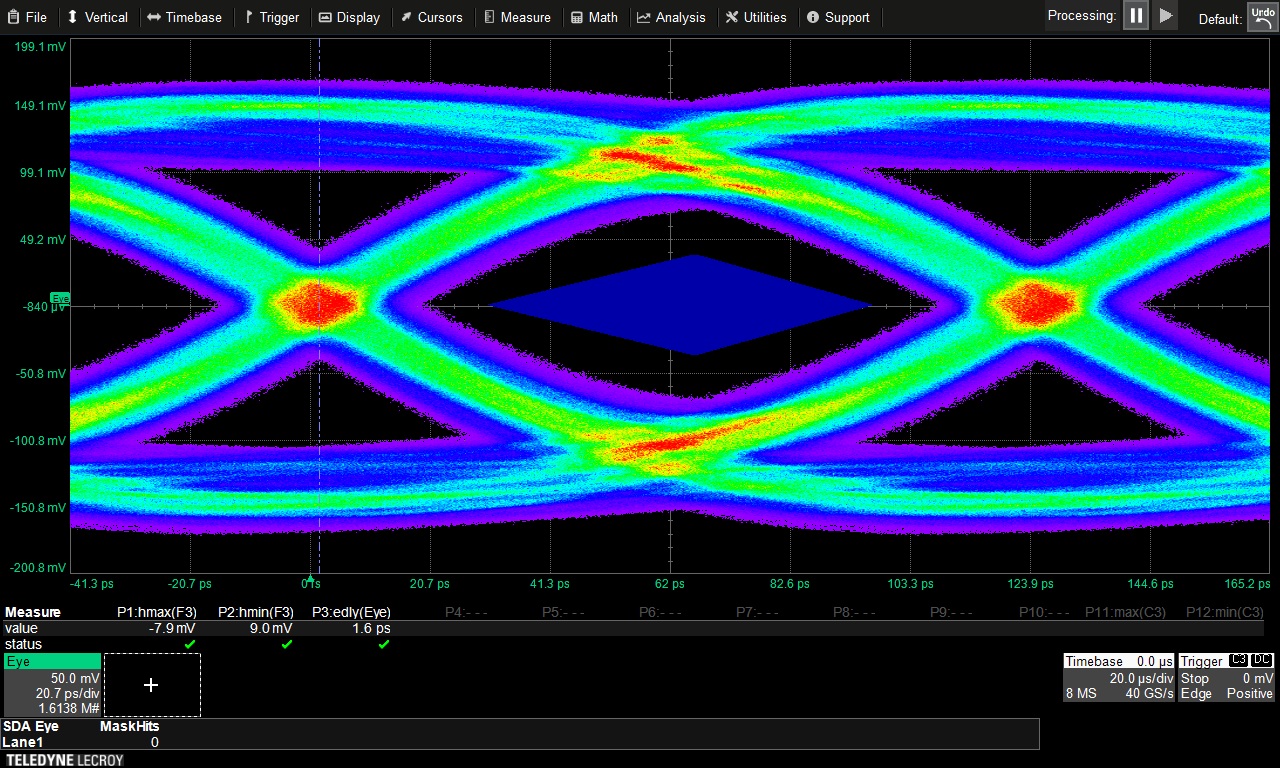Click the Undo button
The height and width of the screenshot is (768, 1280).
coord(1261,17)
